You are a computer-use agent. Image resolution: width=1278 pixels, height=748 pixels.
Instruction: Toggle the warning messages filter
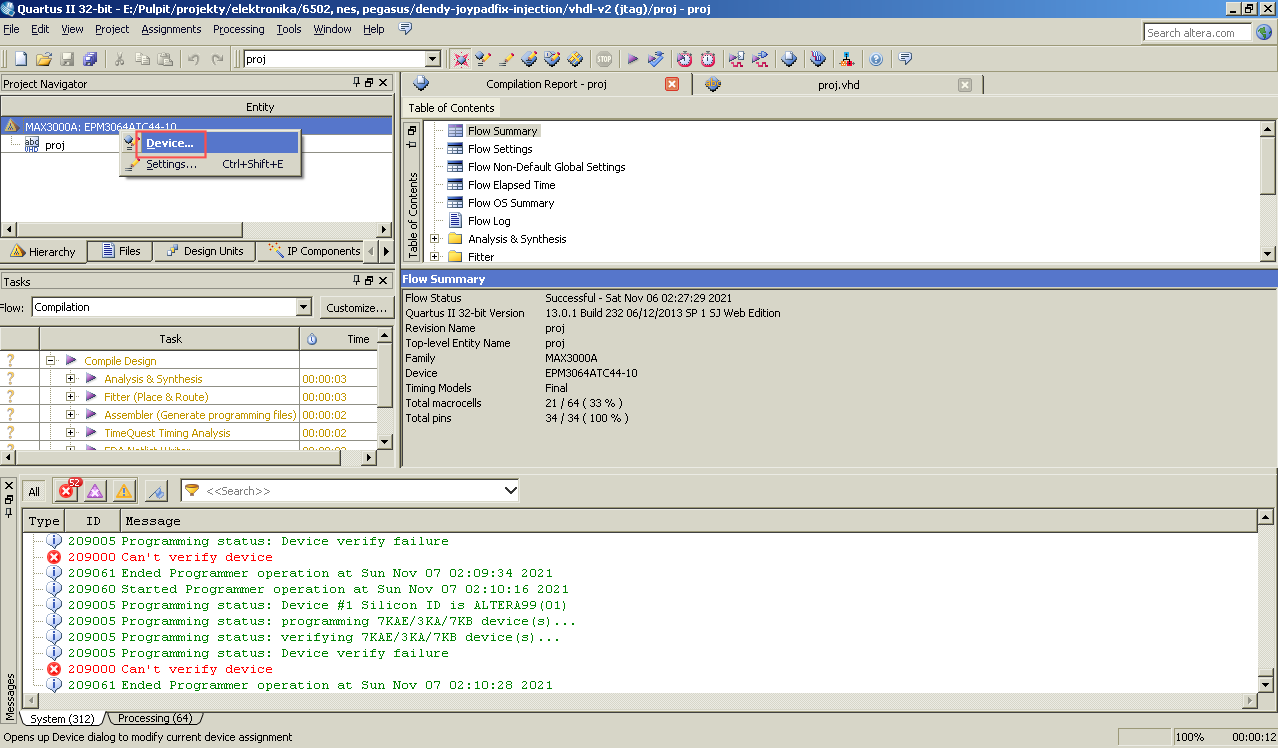[x=123, y=491]
